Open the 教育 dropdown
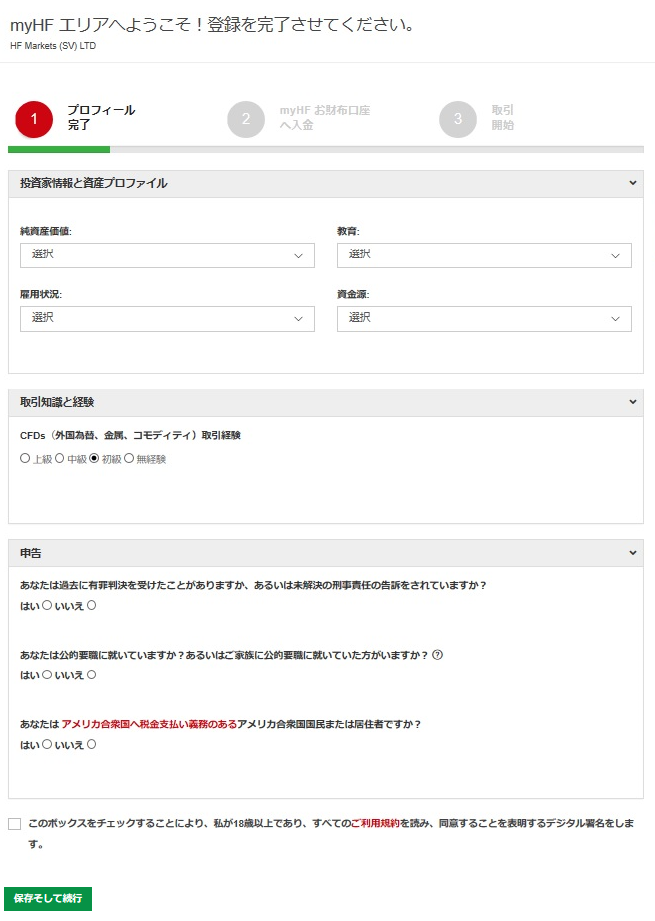 click(x=484, y=256)
